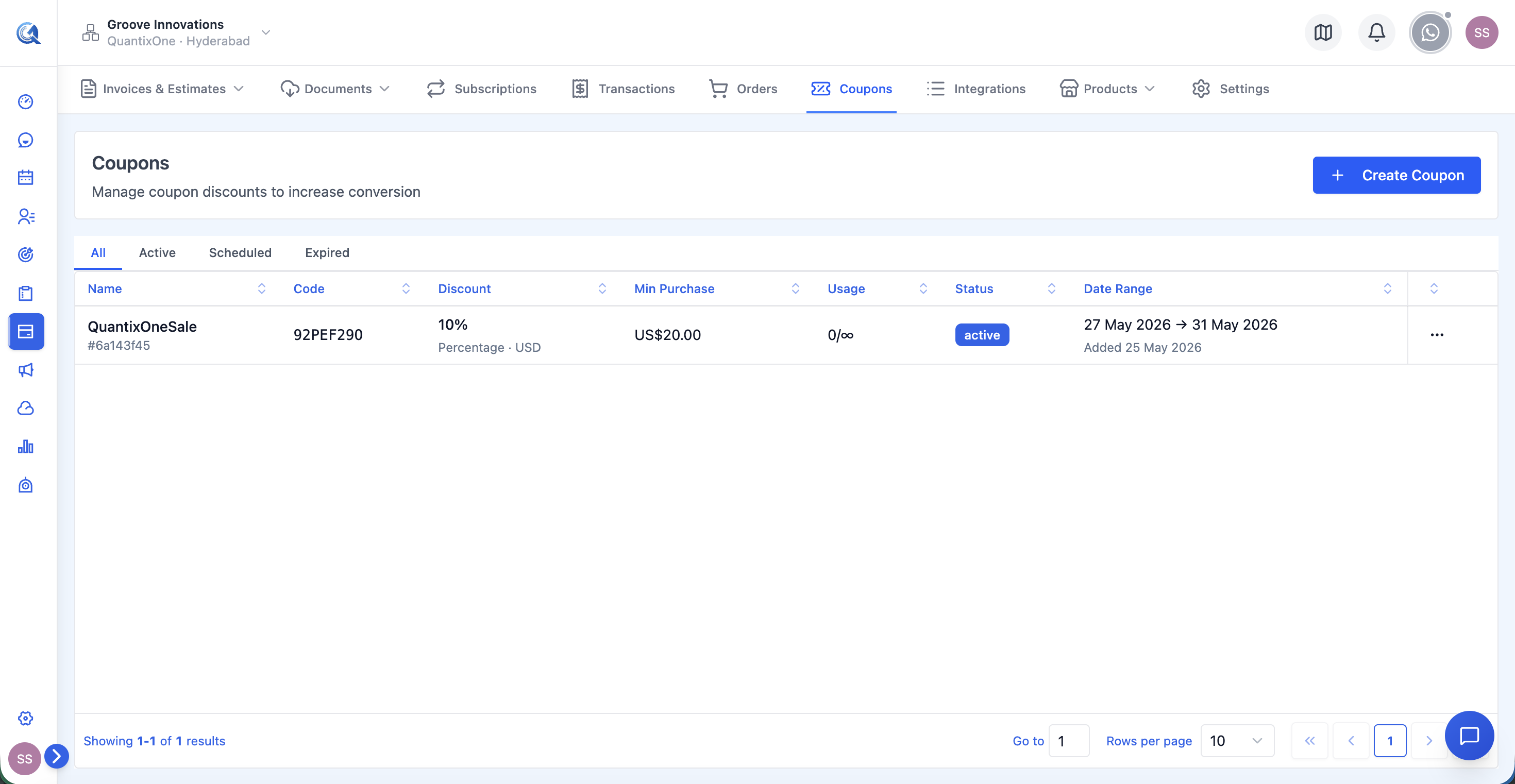This screenshot has height=784, width=1515.
Task: Sort by the Code column
Action: [406, 288]
